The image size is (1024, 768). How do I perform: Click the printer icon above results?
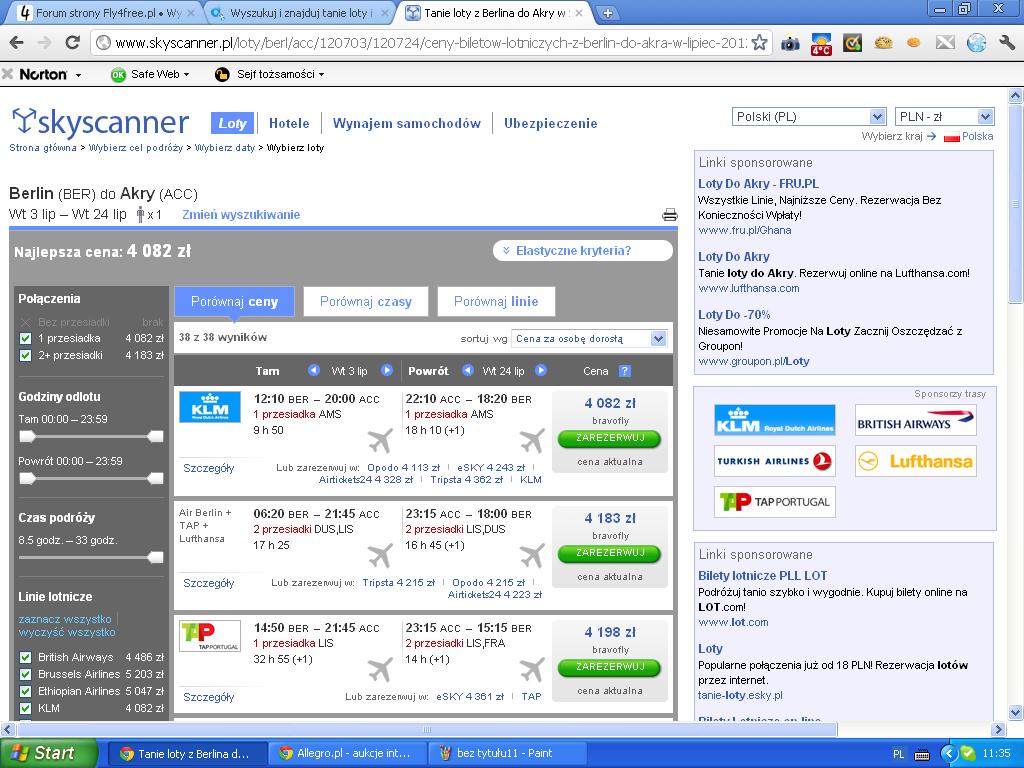pyautogui.click(x=669, y=214)
